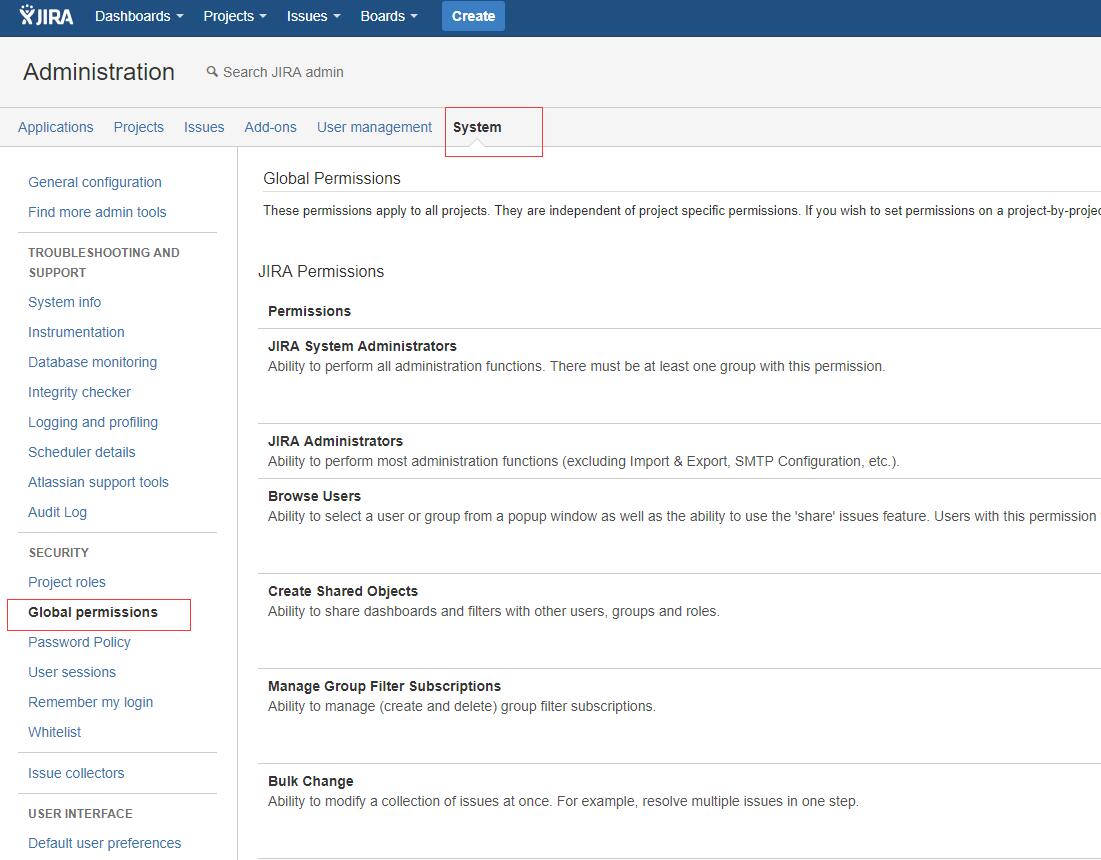The width and height of the screenshot is (1101, 860).
Task: View Scheduler details
Action: pos(81,452)
